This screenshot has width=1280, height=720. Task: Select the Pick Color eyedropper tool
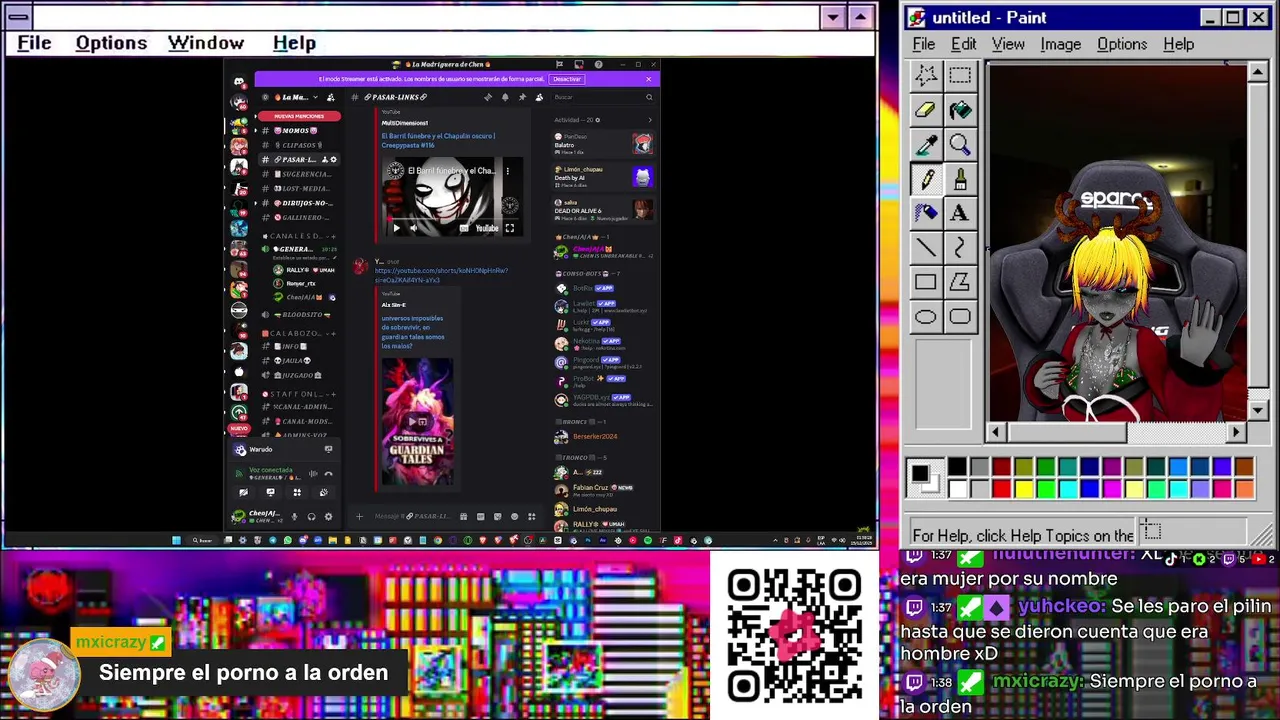(926, 145)
